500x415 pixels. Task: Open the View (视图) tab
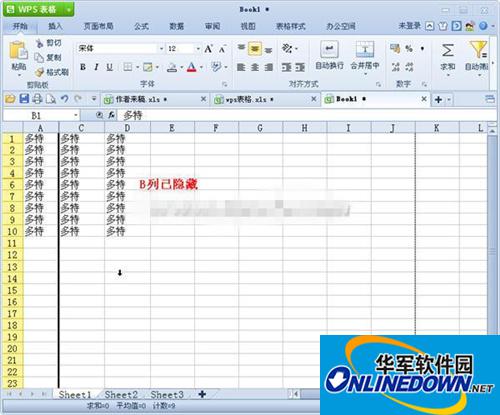pyautogui.click(x=248, y=26)
